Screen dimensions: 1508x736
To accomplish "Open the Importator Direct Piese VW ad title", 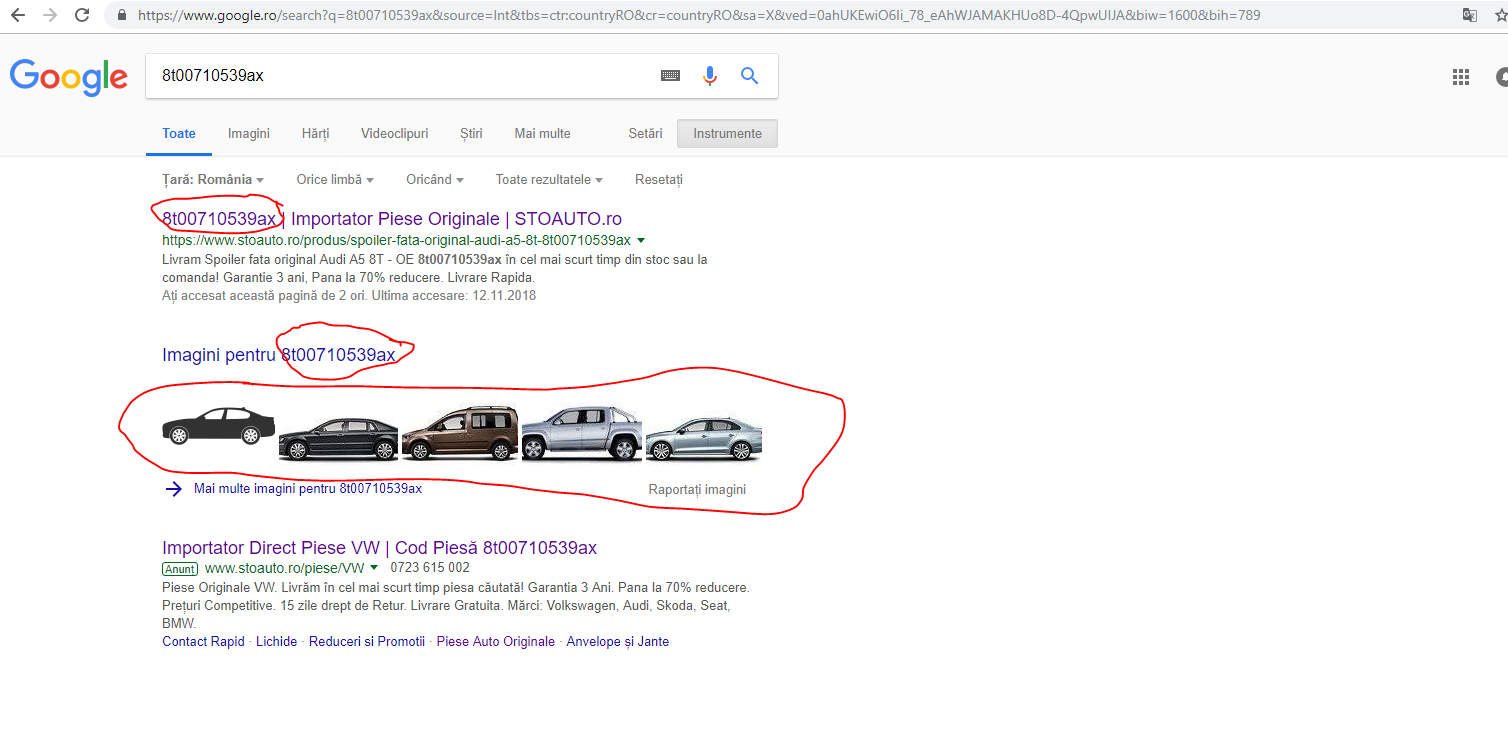I will [380, 548].
